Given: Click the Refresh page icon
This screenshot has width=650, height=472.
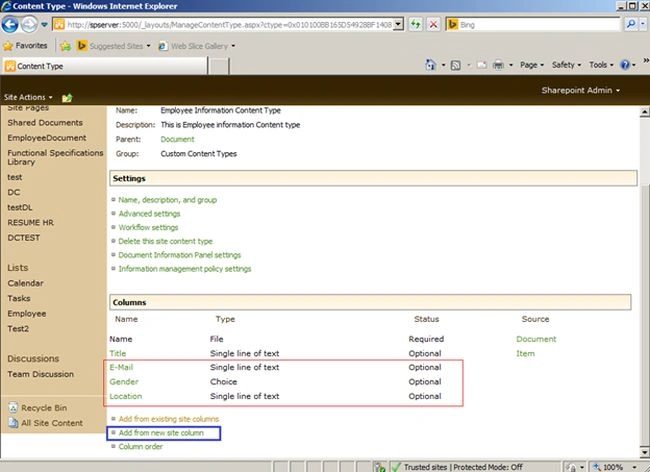Looking at the screenshot, I should point(415,24).
